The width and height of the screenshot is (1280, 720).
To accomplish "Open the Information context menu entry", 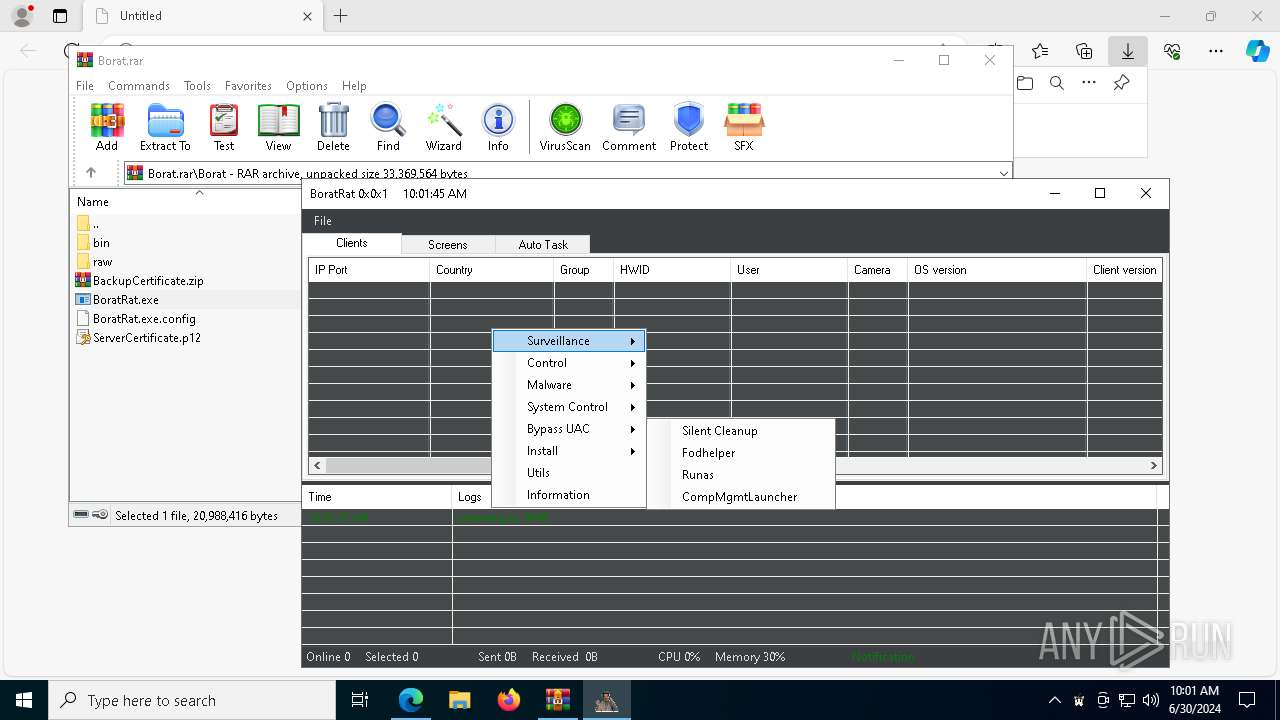I will click(x=569, y=495).
